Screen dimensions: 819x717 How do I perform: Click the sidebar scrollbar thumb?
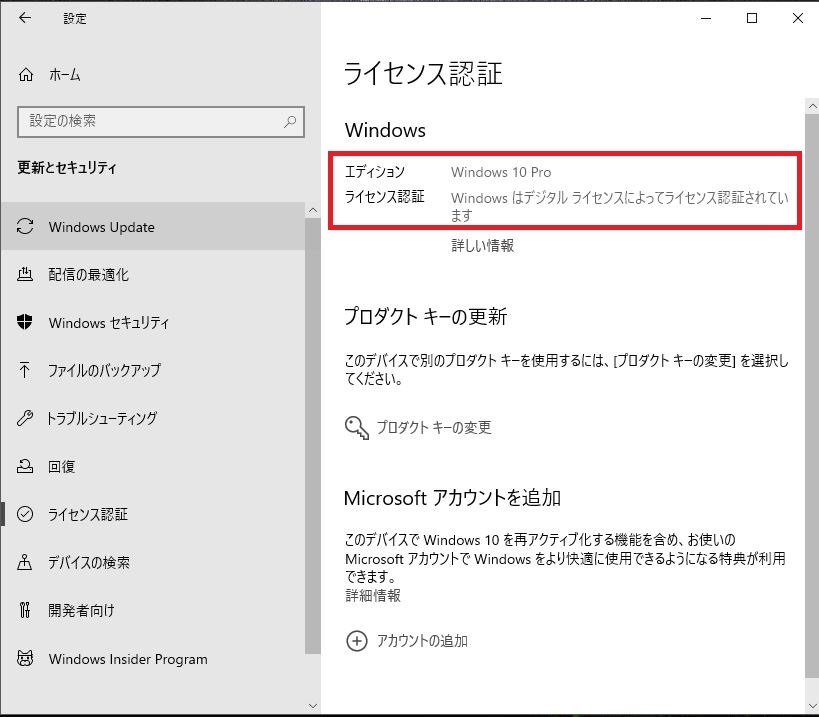[313, 436]
